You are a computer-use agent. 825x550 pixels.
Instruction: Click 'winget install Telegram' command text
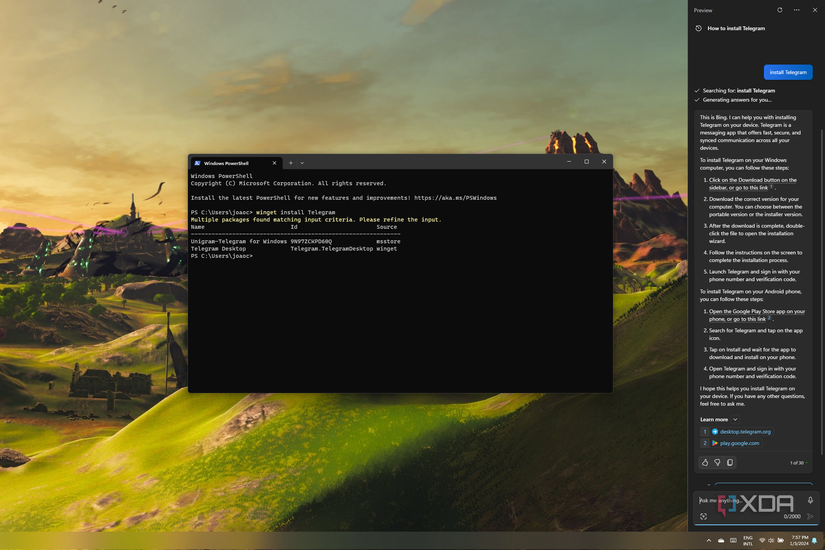295,213
